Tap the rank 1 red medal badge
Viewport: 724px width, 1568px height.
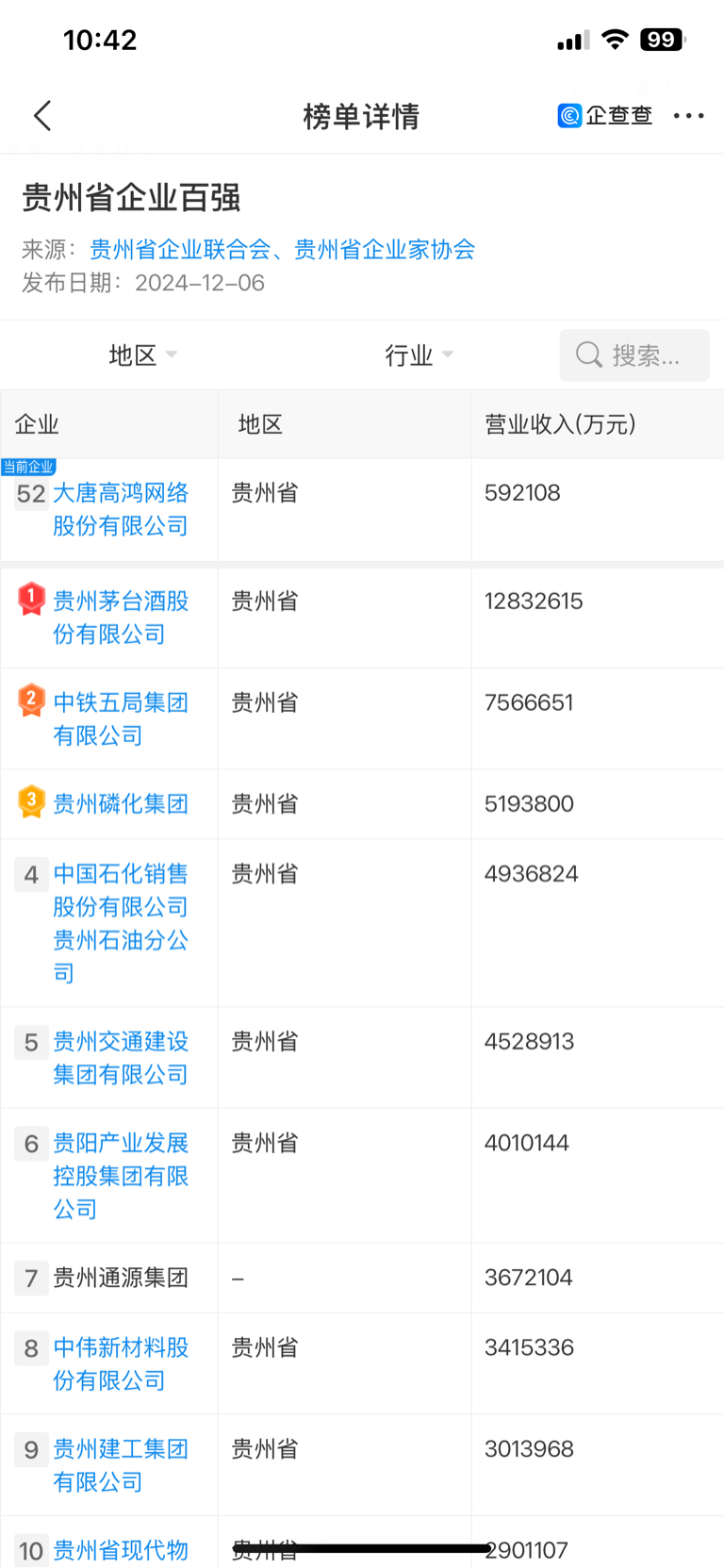tap(31, 599)
